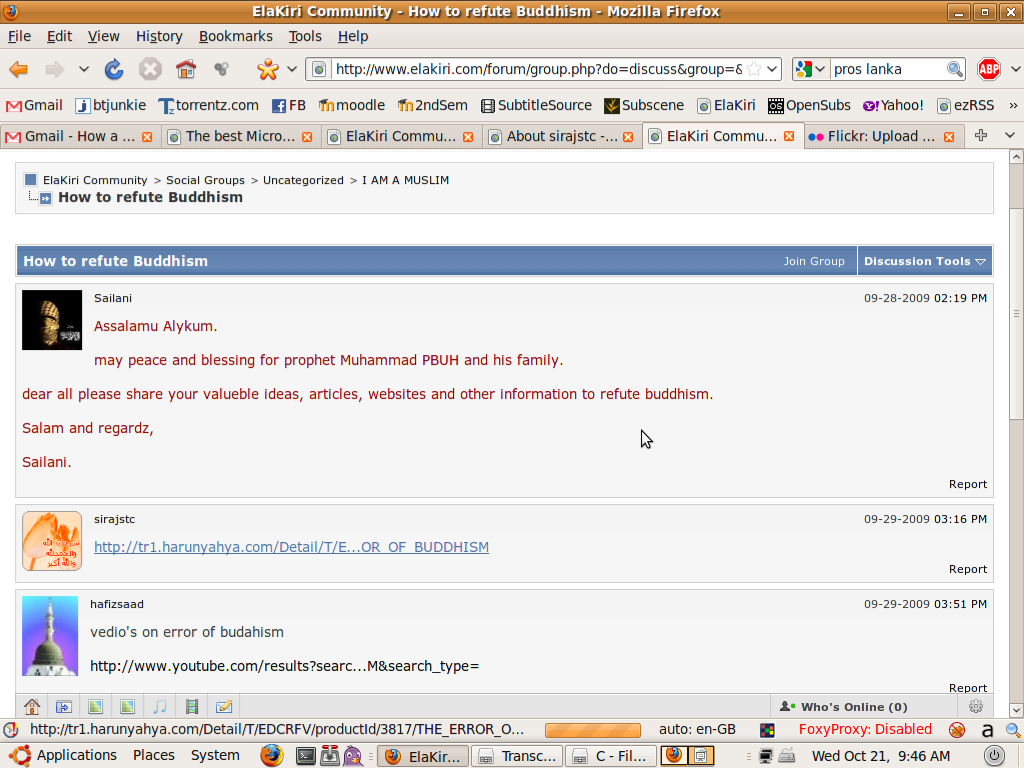This screenshot has height=768, width=1024.
Task: Open the Adblock Plus ABP icon
Action: [x=989, y=69]
